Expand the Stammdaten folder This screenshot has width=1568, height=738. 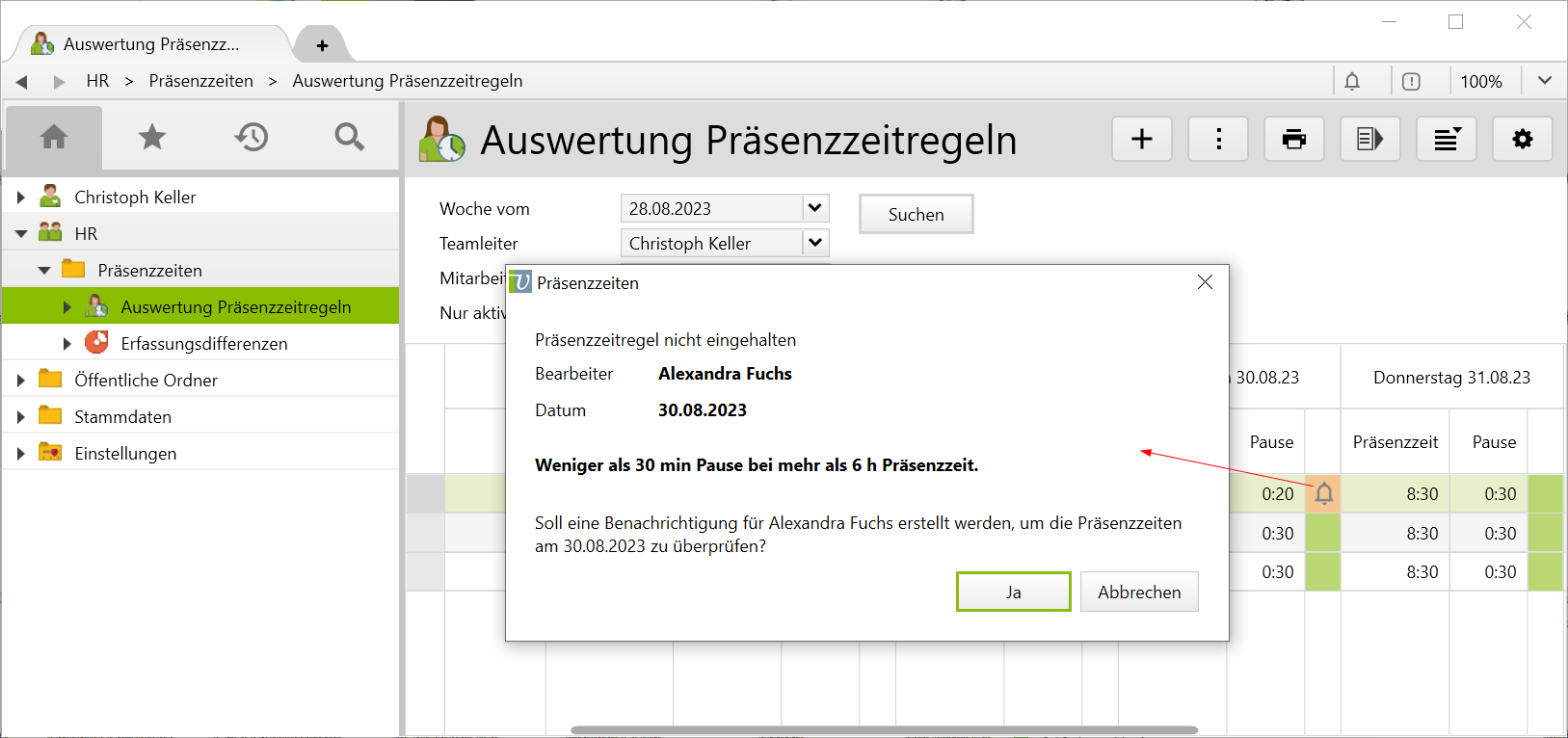[21, 417]
